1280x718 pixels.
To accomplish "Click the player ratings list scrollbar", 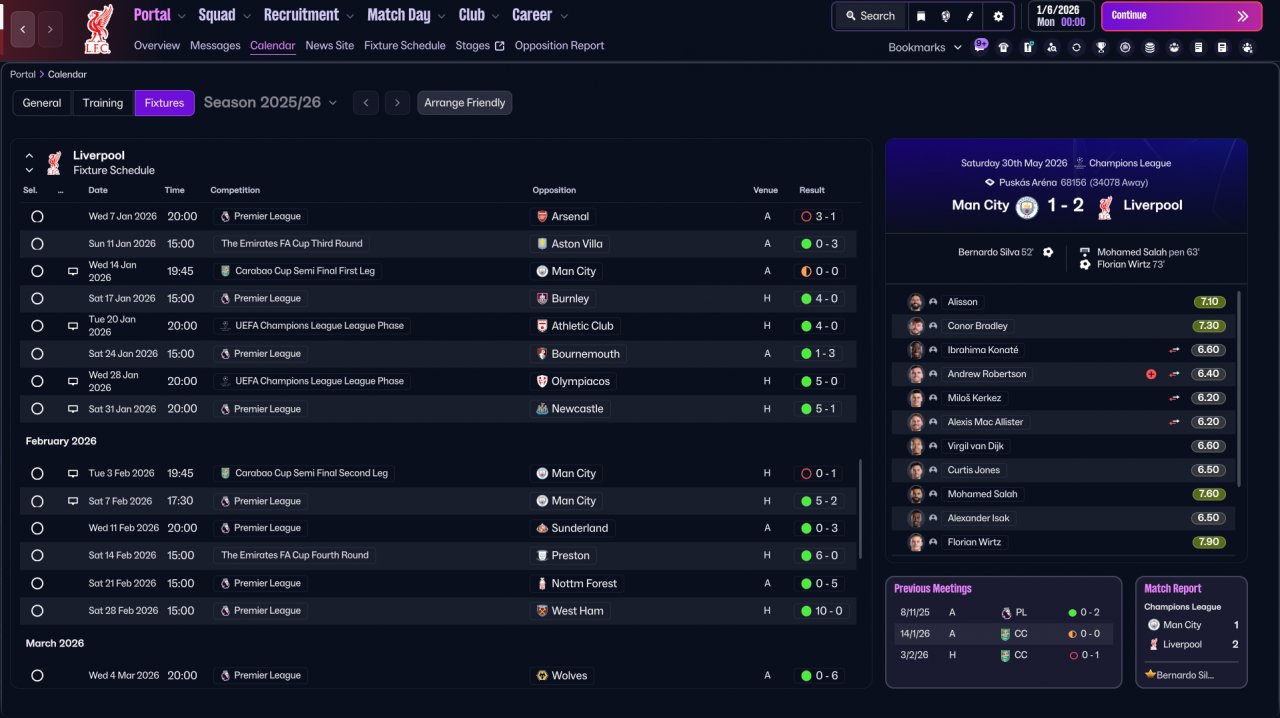I will [1239, 389].
